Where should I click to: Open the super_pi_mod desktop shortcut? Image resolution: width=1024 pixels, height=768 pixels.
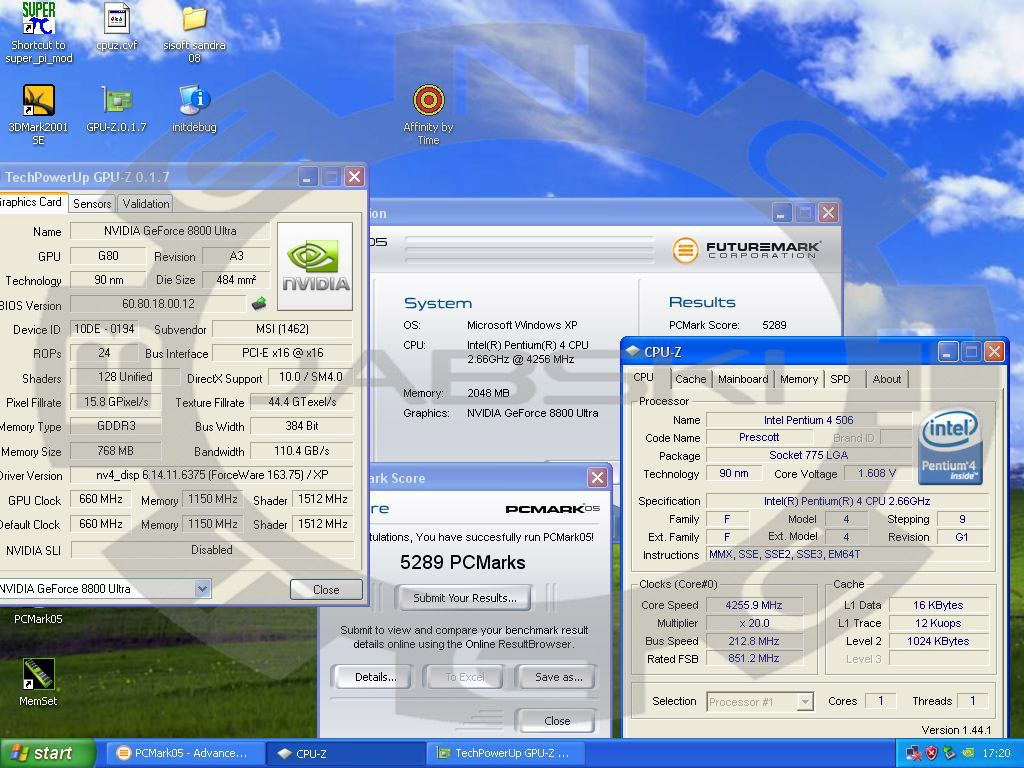[38, 33]
